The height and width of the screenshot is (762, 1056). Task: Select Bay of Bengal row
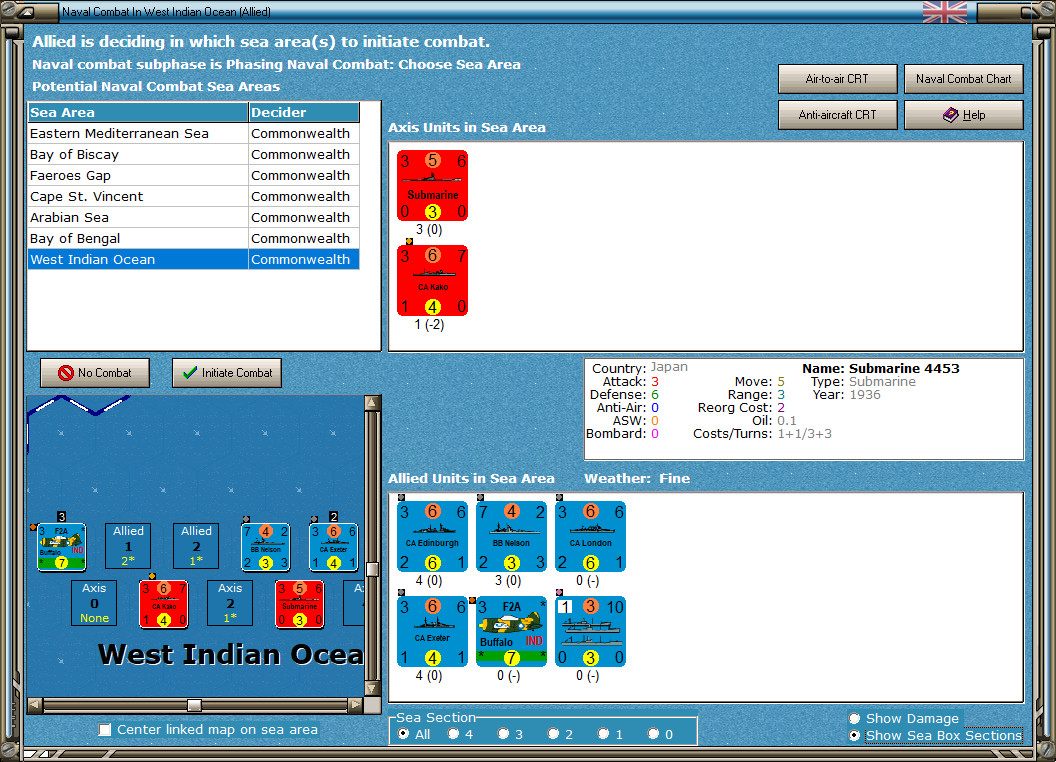pos(193,238)
